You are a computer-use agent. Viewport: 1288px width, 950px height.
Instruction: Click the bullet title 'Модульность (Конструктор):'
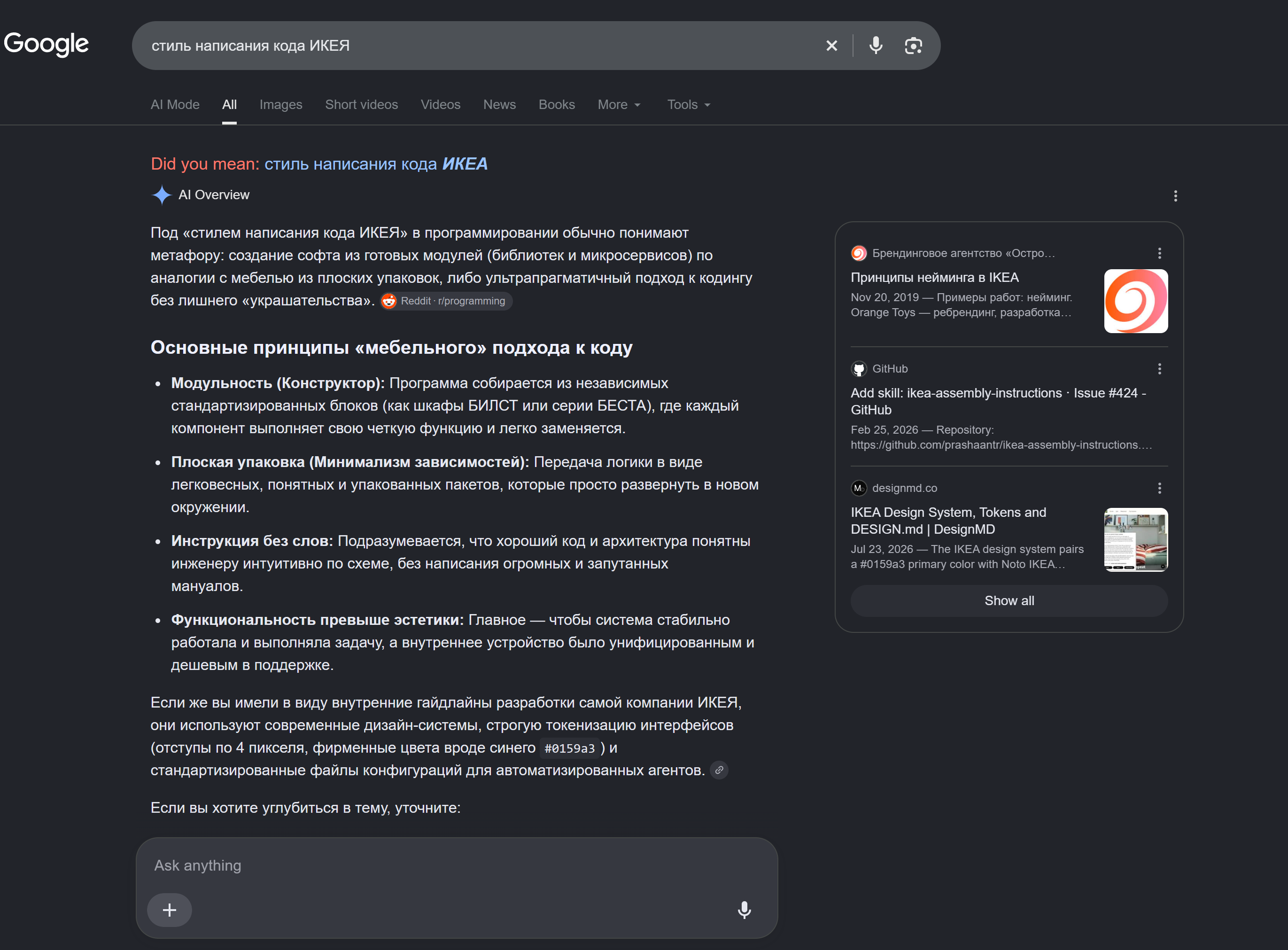[x=278, y=383]
